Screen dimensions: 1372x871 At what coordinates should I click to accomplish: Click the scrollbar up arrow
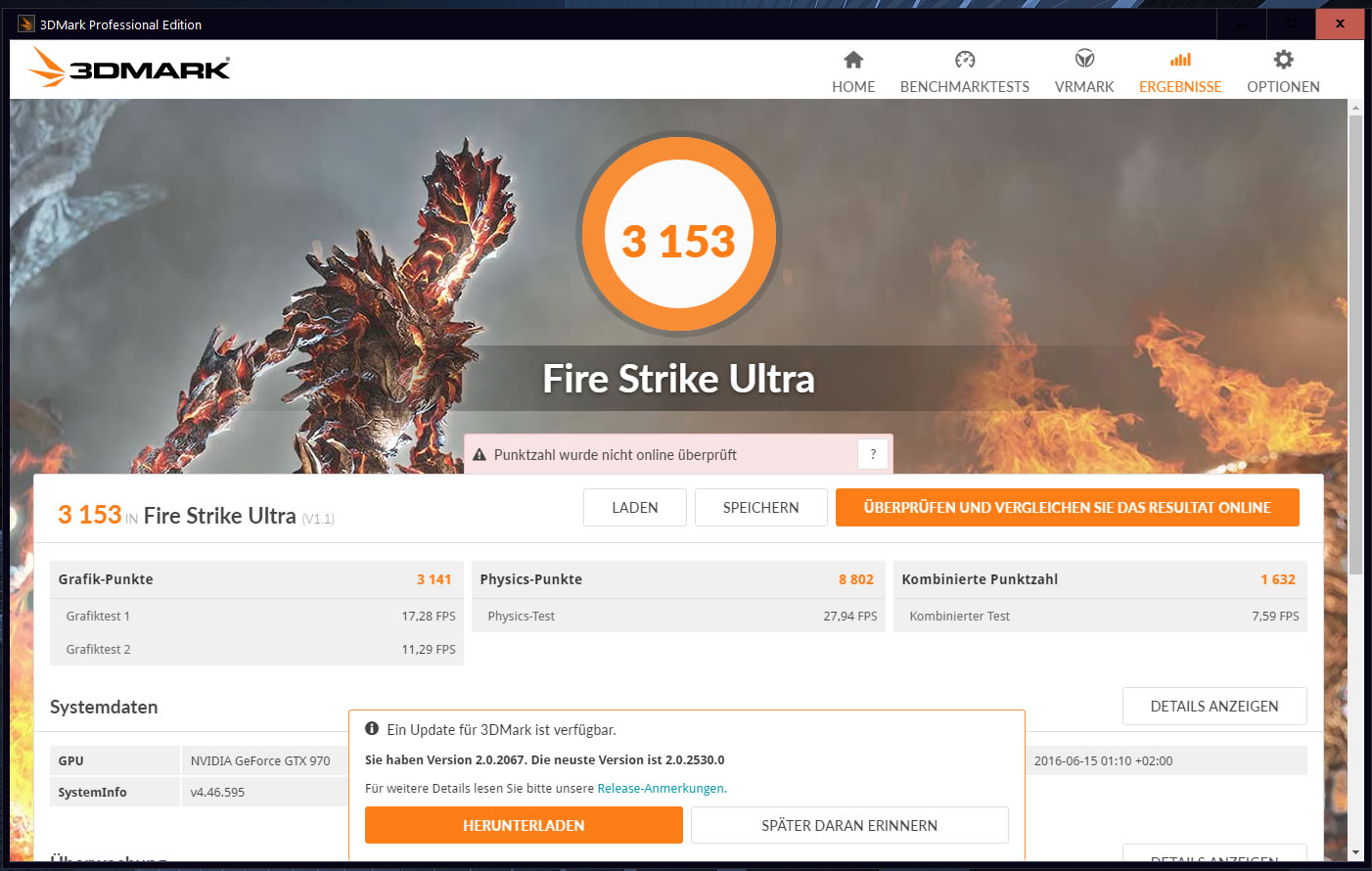[x=1355, y=108]
